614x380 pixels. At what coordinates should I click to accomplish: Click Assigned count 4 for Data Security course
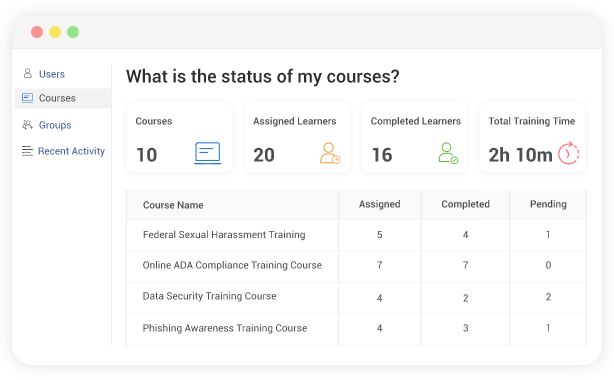[379, 298]
